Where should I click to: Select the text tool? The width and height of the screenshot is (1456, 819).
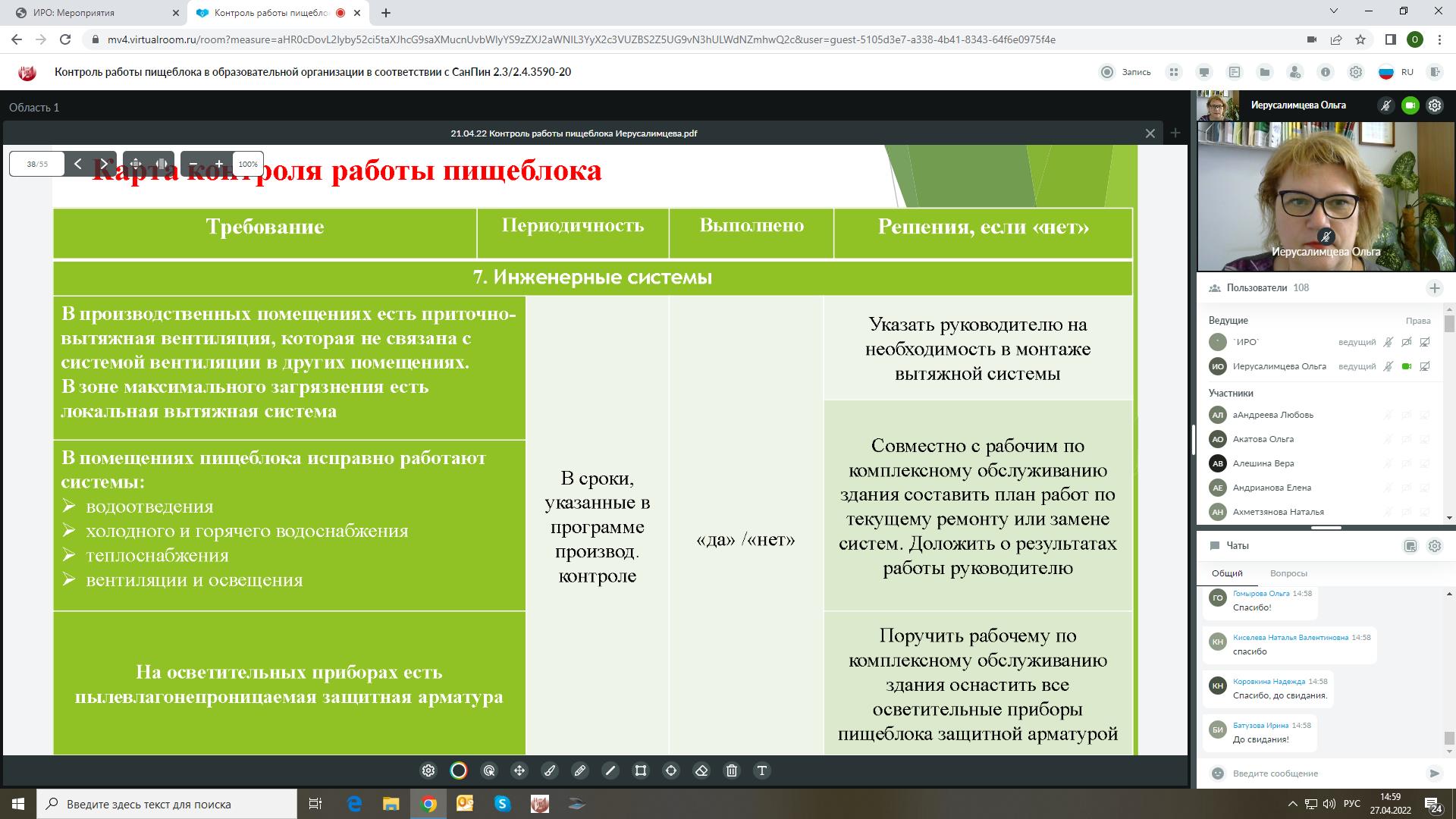tap(762, 770)
